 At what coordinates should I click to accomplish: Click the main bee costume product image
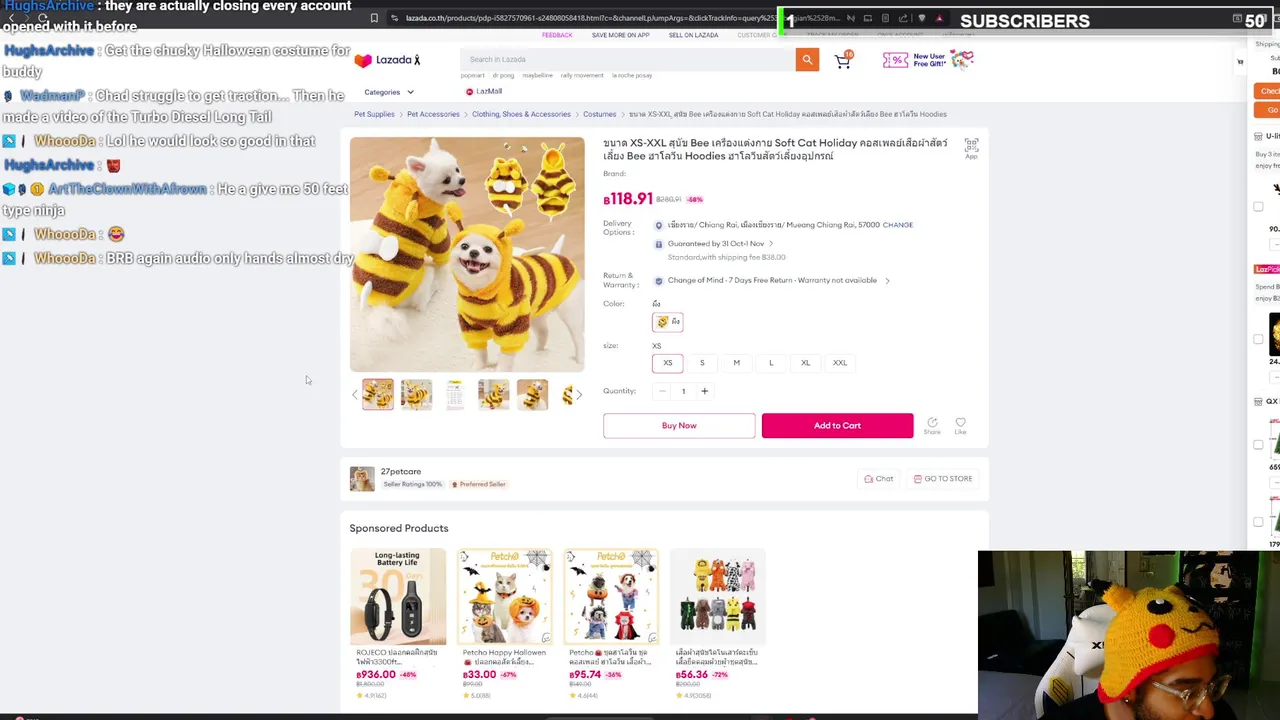tap(467, 254)
